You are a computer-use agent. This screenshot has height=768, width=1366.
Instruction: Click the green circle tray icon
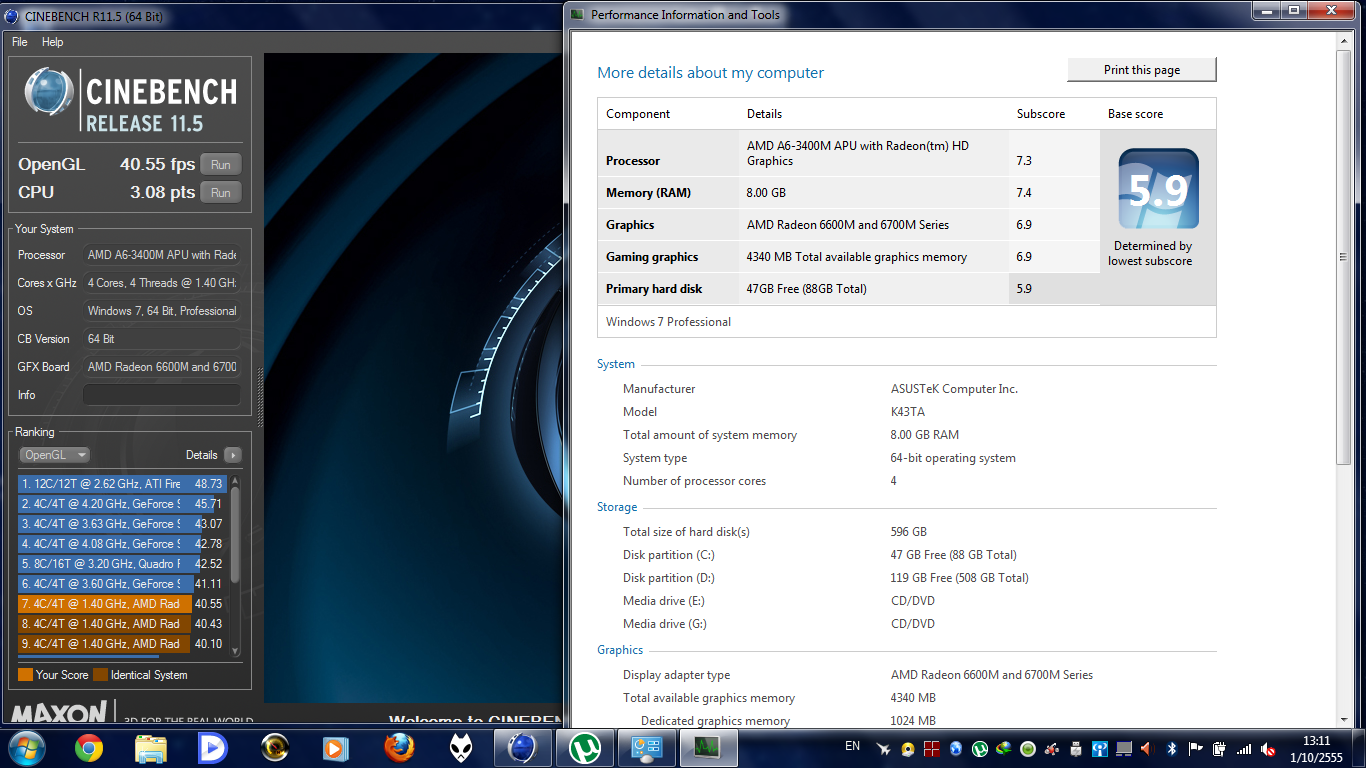coord(1028,749)
